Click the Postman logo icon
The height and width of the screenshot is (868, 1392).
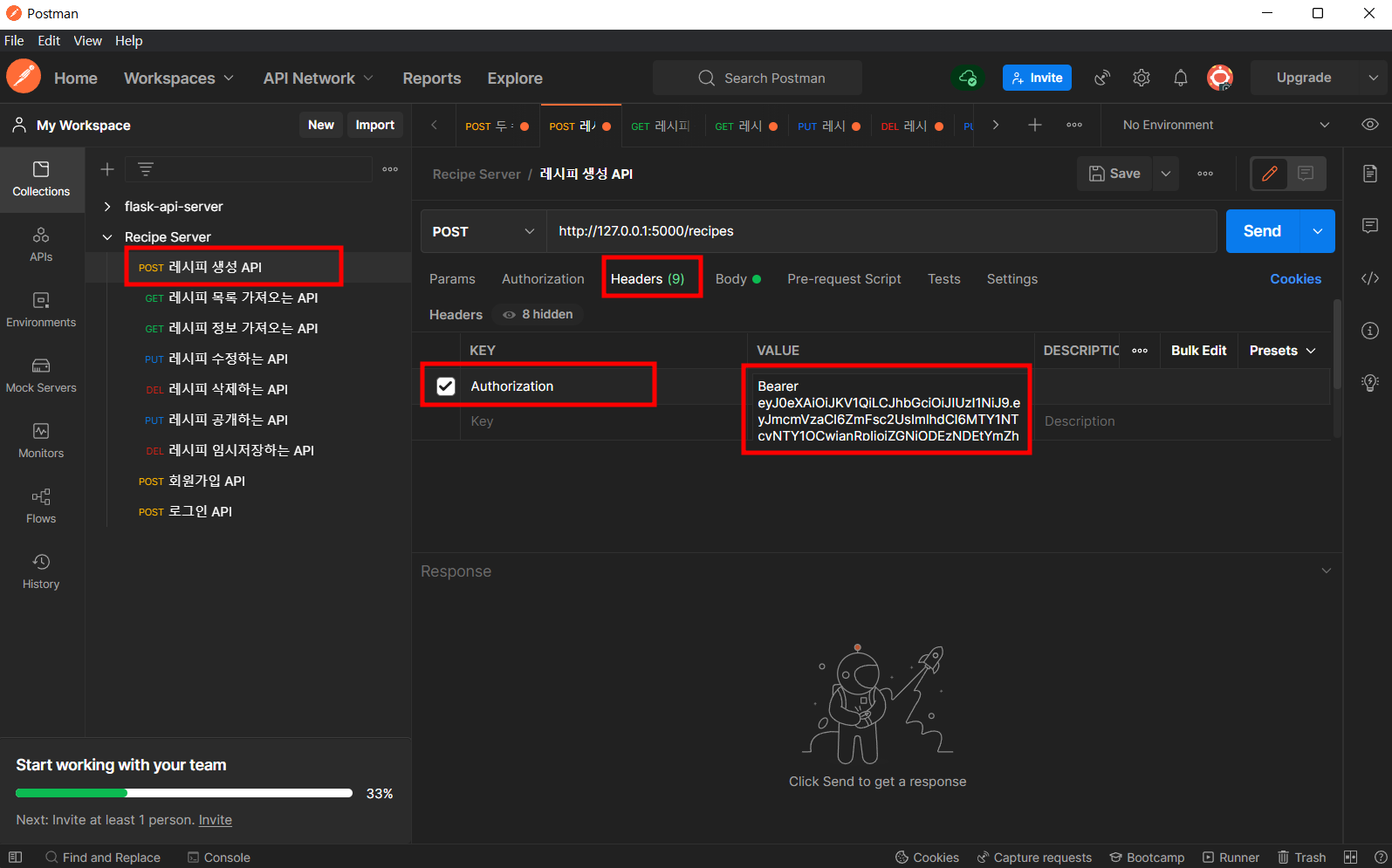tap(24, 77)
